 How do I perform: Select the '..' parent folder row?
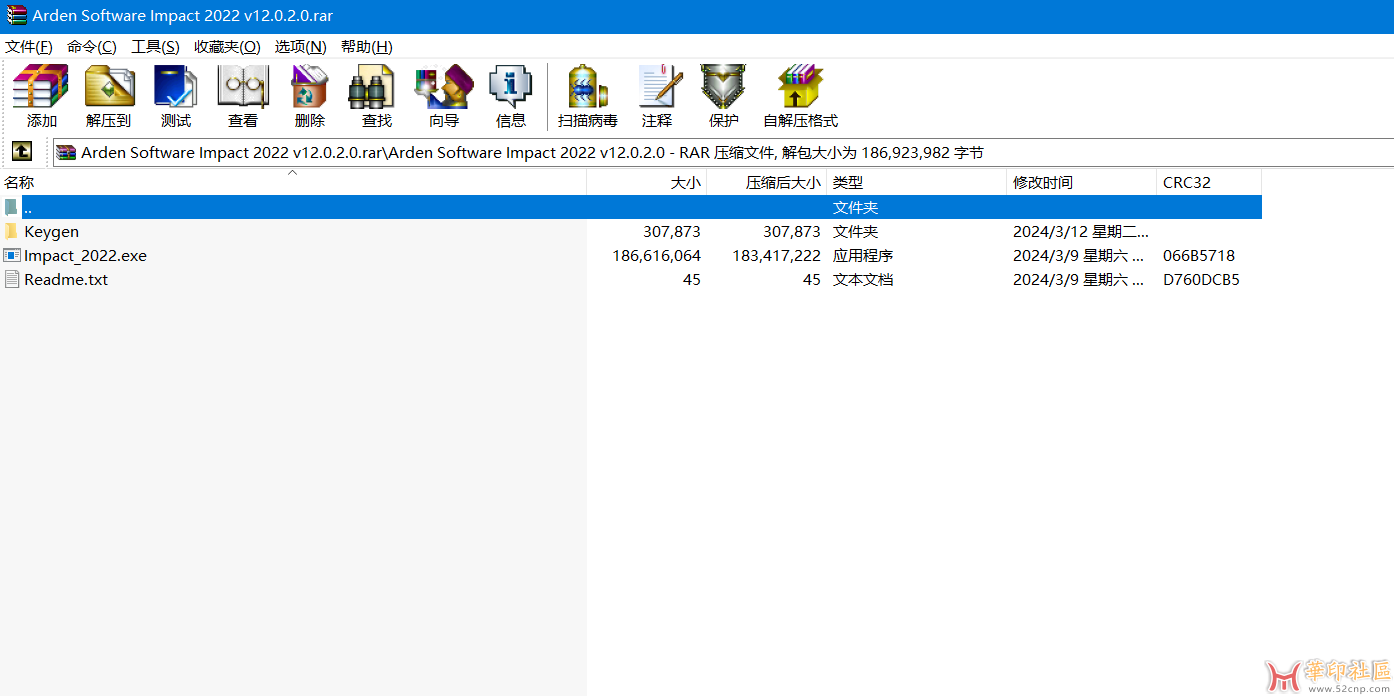coord(631,207)
